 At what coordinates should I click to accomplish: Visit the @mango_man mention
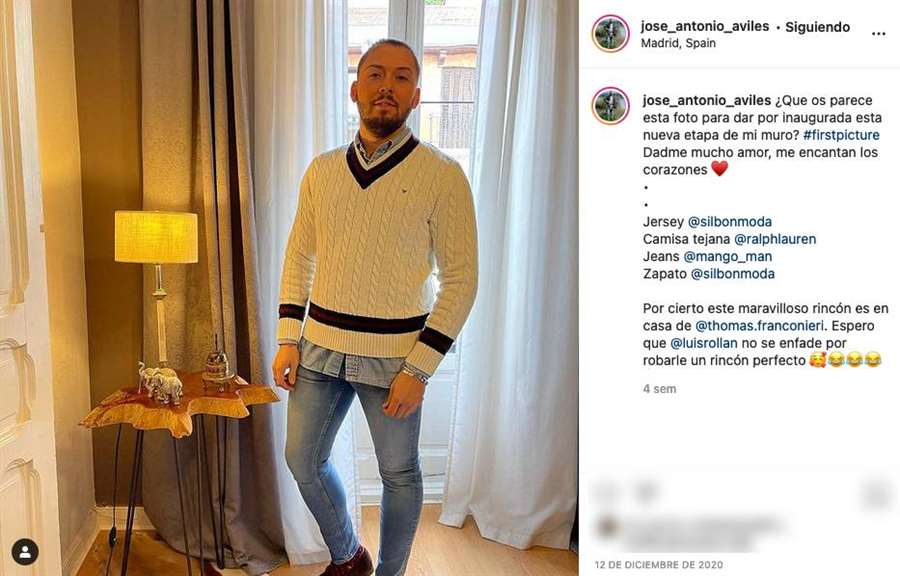[727, 256]
